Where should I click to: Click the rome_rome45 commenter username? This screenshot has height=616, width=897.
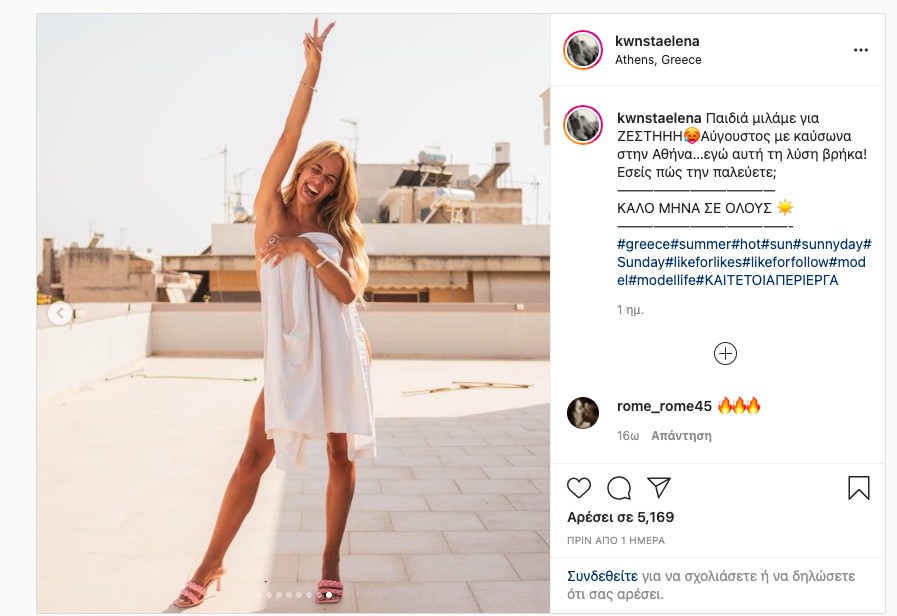(664, 406)
